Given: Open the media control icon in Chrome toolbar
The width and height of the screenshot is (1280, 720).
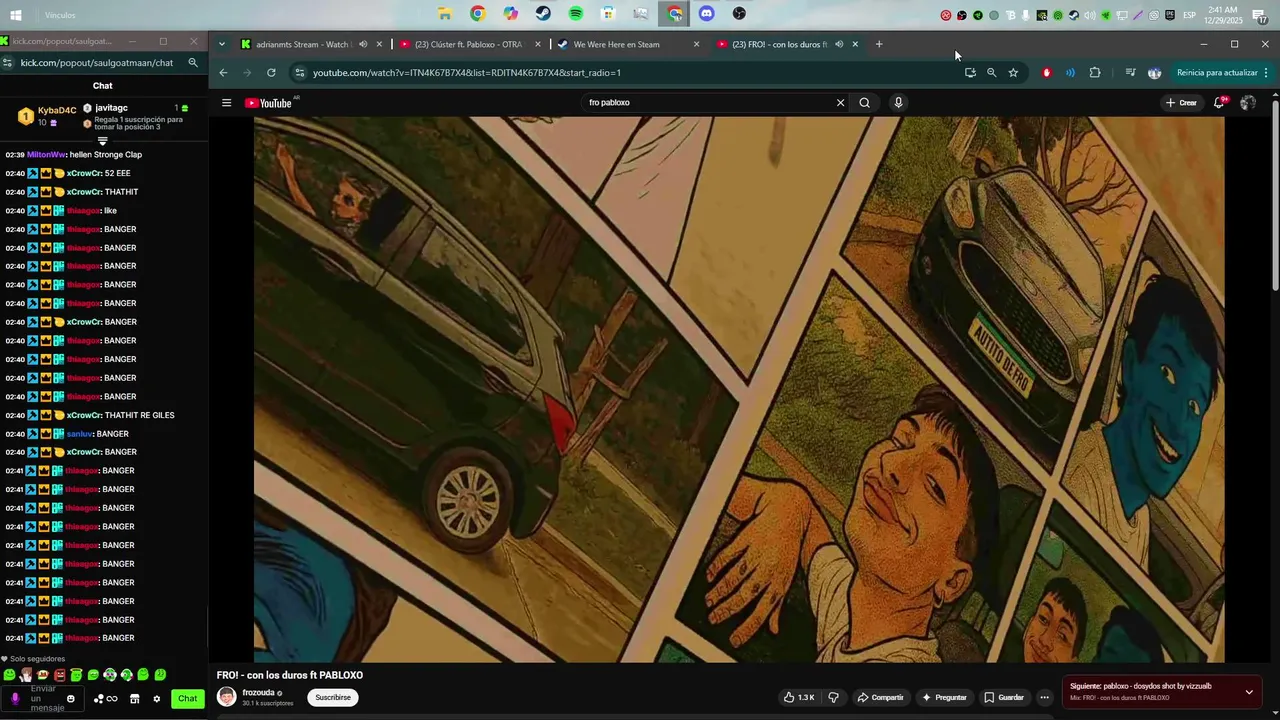Looking at the screenshot, I should coord(1130,72).
